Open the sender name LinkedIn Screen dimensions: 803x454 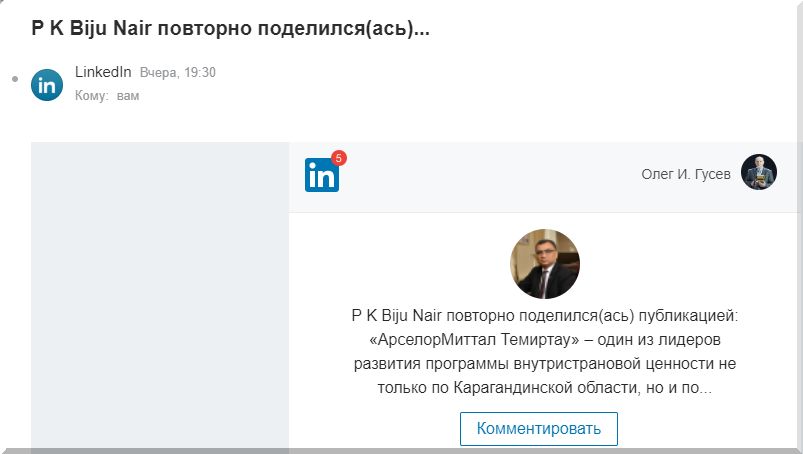point(103,72)
